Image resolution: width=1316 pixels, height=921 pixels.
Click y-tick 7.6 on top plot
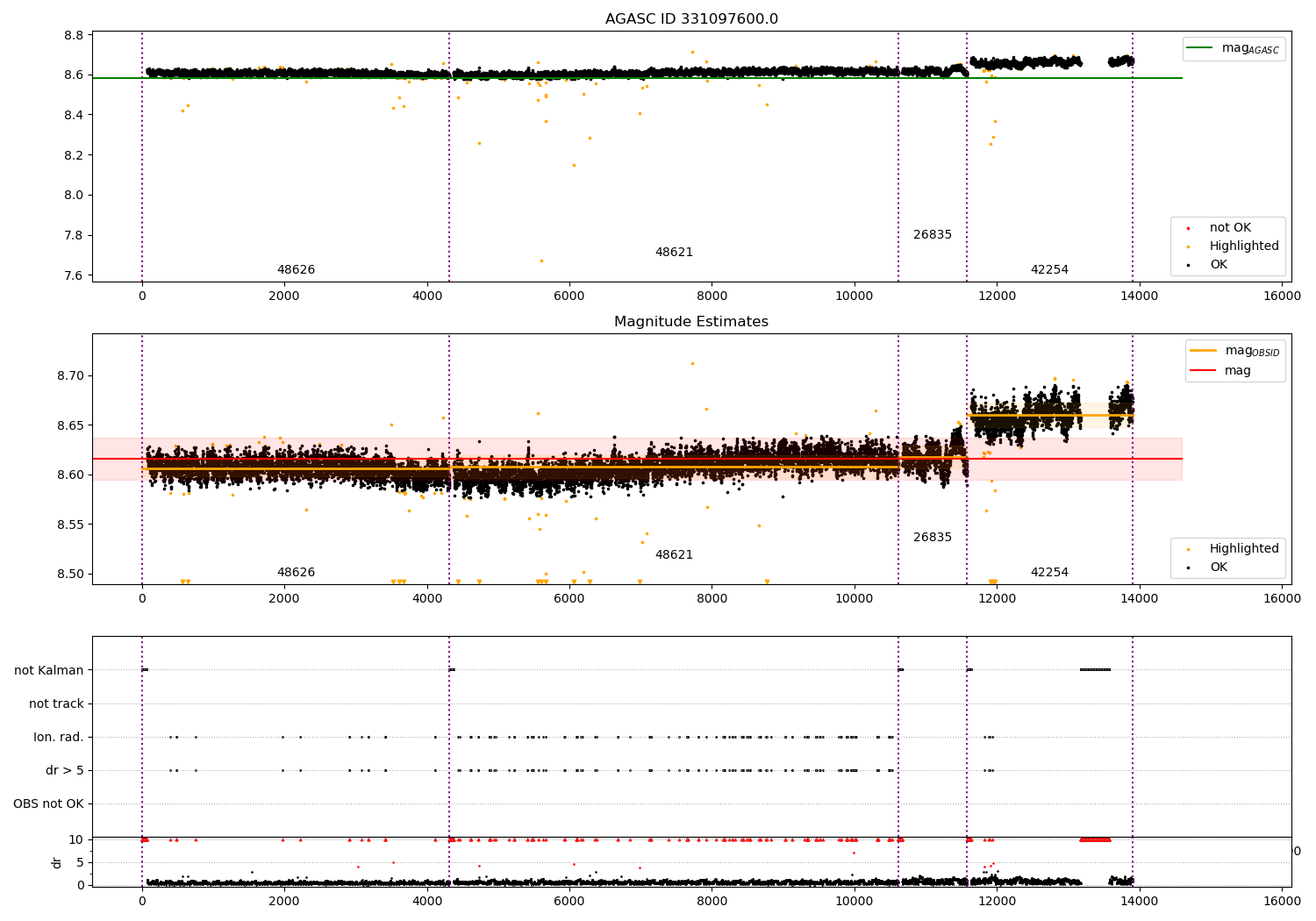(x=74, y=275)
